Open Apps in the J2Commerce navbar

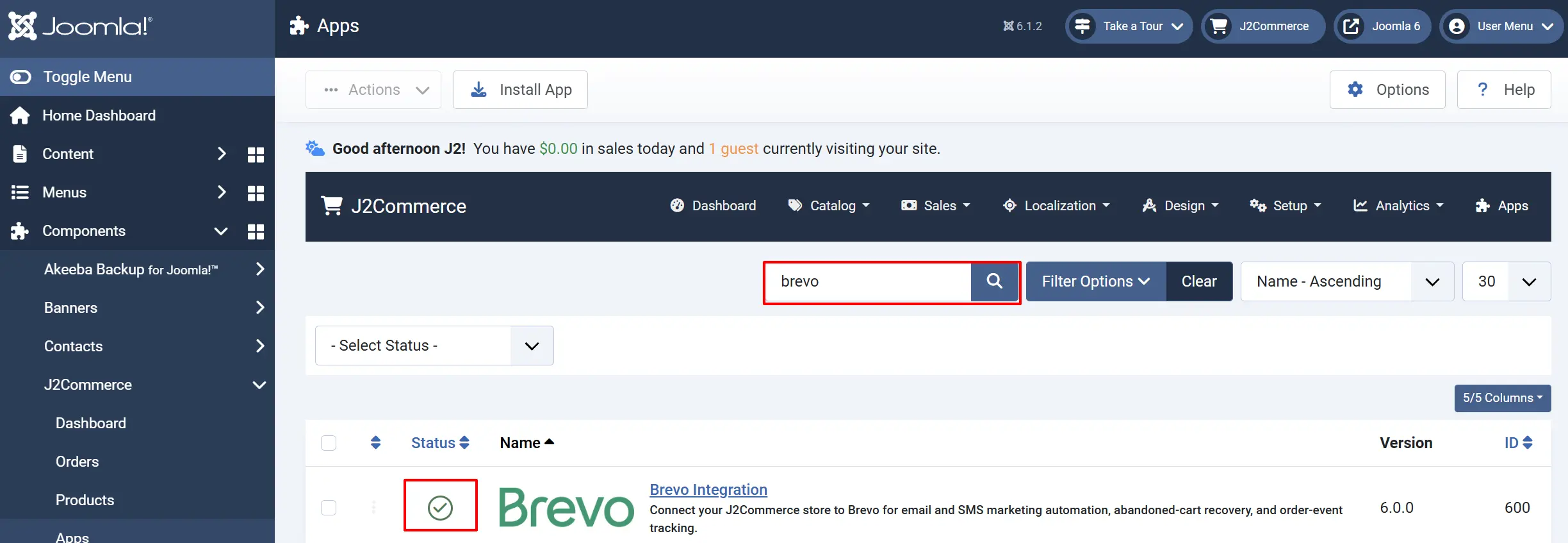click(1501, 206)
